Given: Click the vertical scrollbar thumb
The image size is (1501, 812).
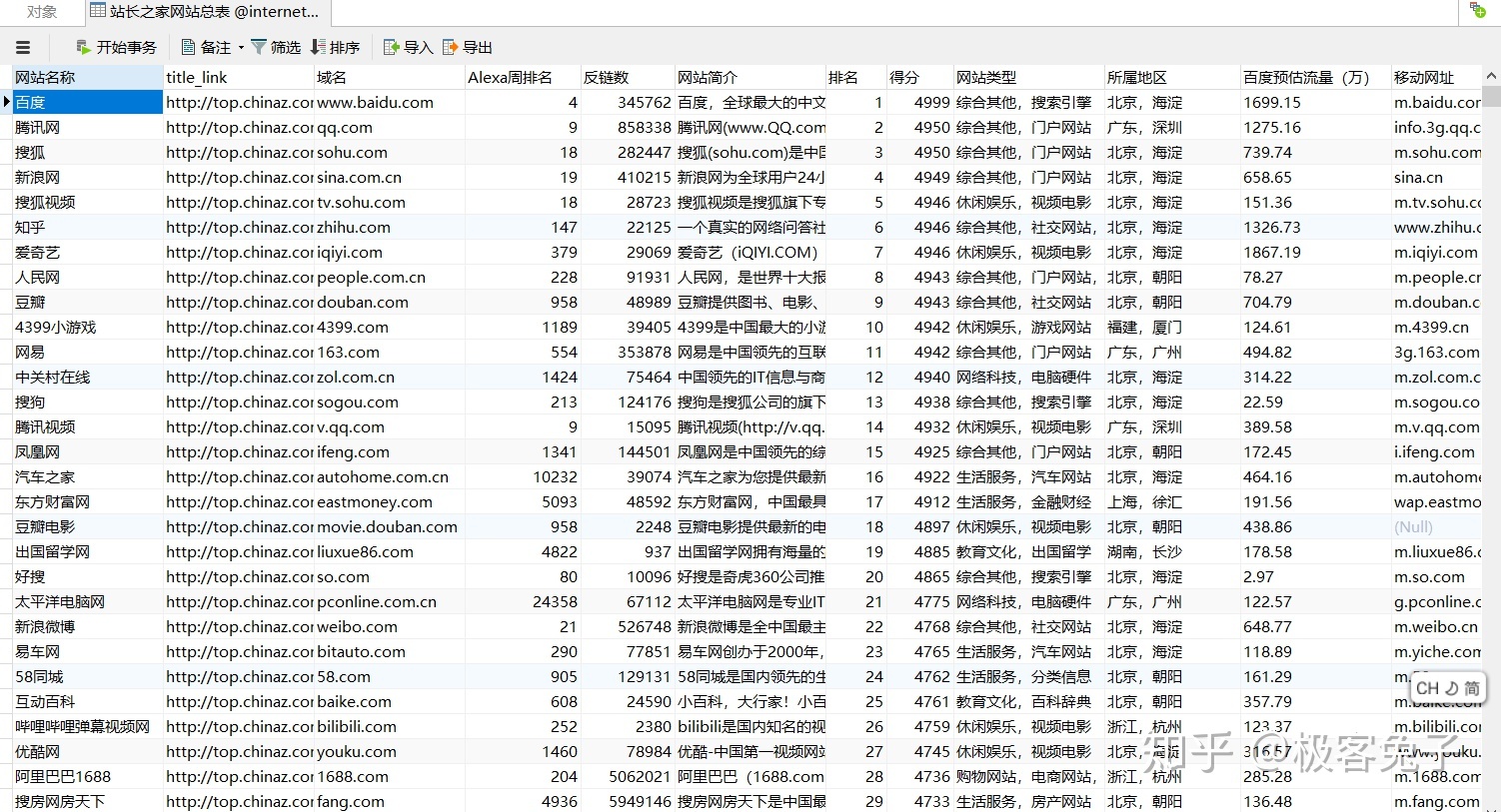Looking at the screenshot, I should 1491,97.
